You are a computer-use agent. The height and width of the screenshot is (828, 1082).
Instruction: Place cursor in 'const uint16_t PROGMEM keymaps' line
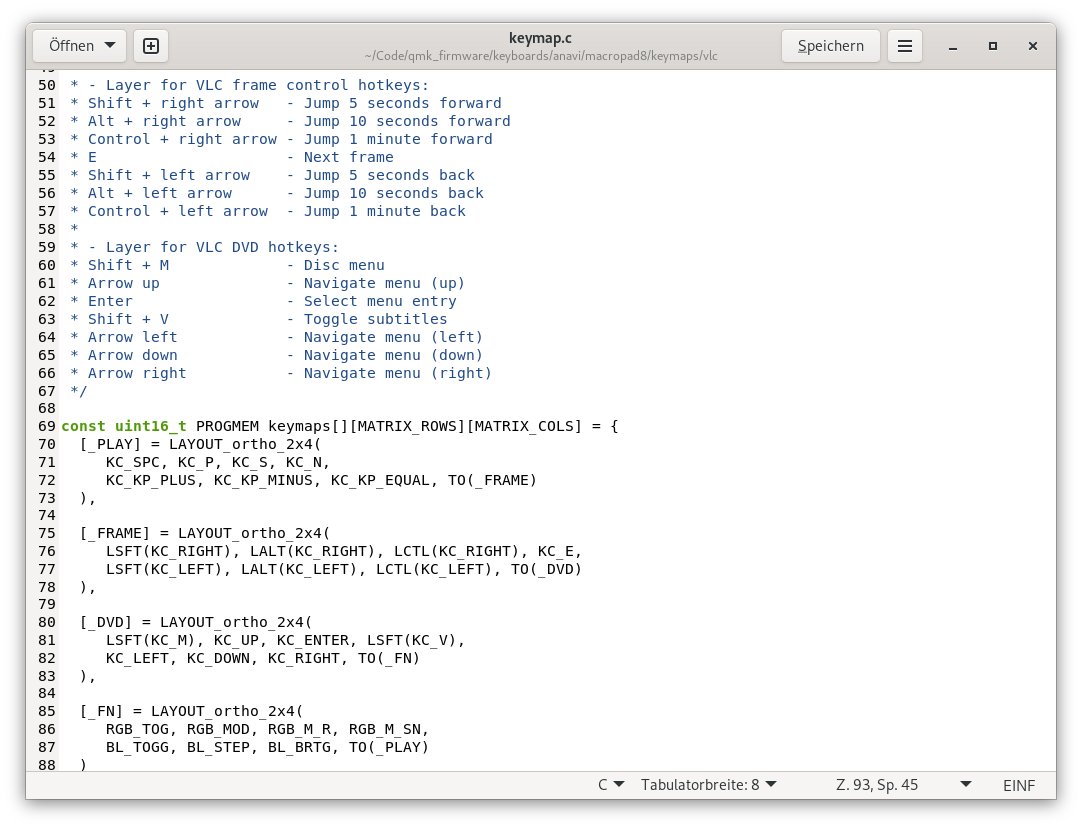click(340, 426)
